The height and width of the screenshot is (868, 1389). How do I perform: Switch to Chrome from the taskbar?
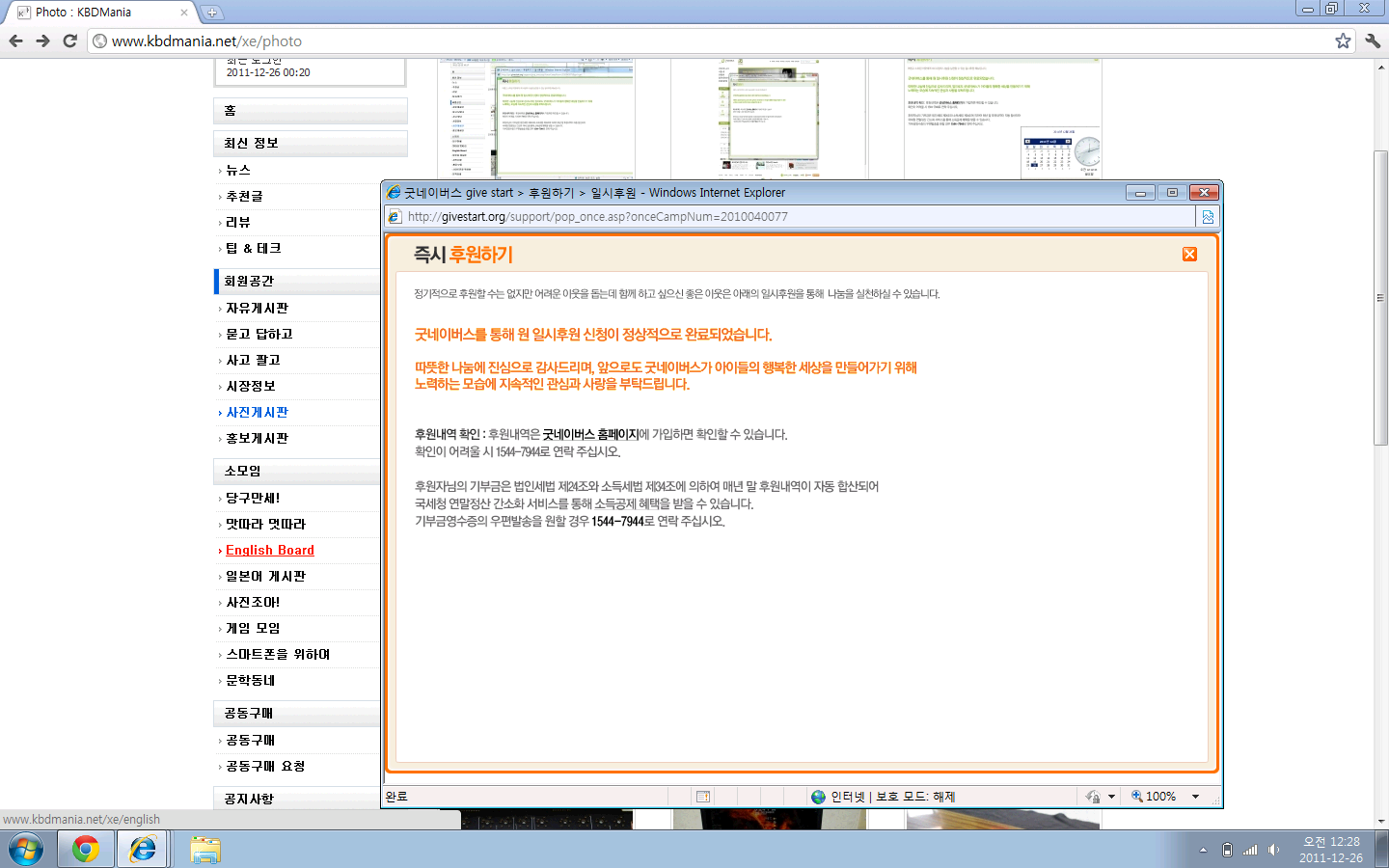click(x=86, y=850)
